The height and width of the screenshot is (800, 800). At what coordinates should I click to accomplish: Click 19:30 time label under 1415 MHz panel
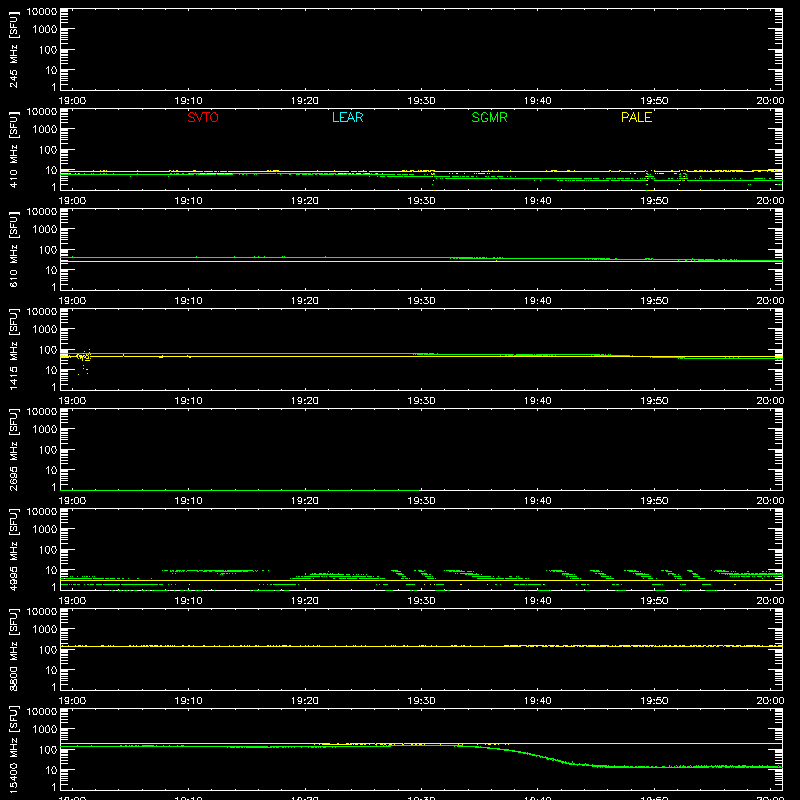pos(421,401)
